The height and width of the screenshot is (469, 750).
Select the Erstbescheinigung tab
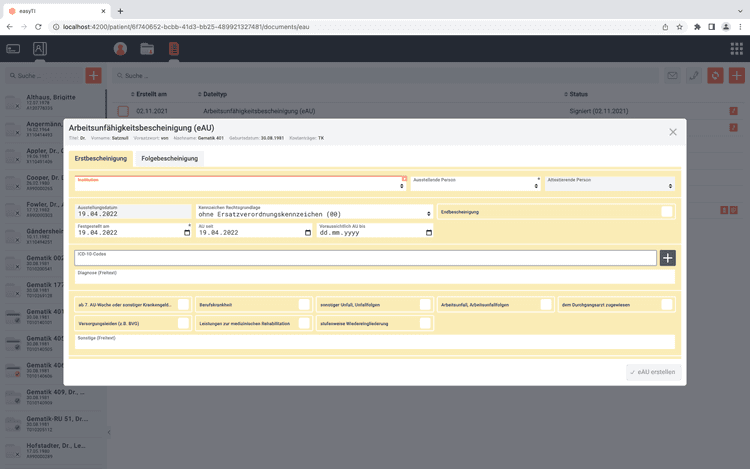[101, 158]
